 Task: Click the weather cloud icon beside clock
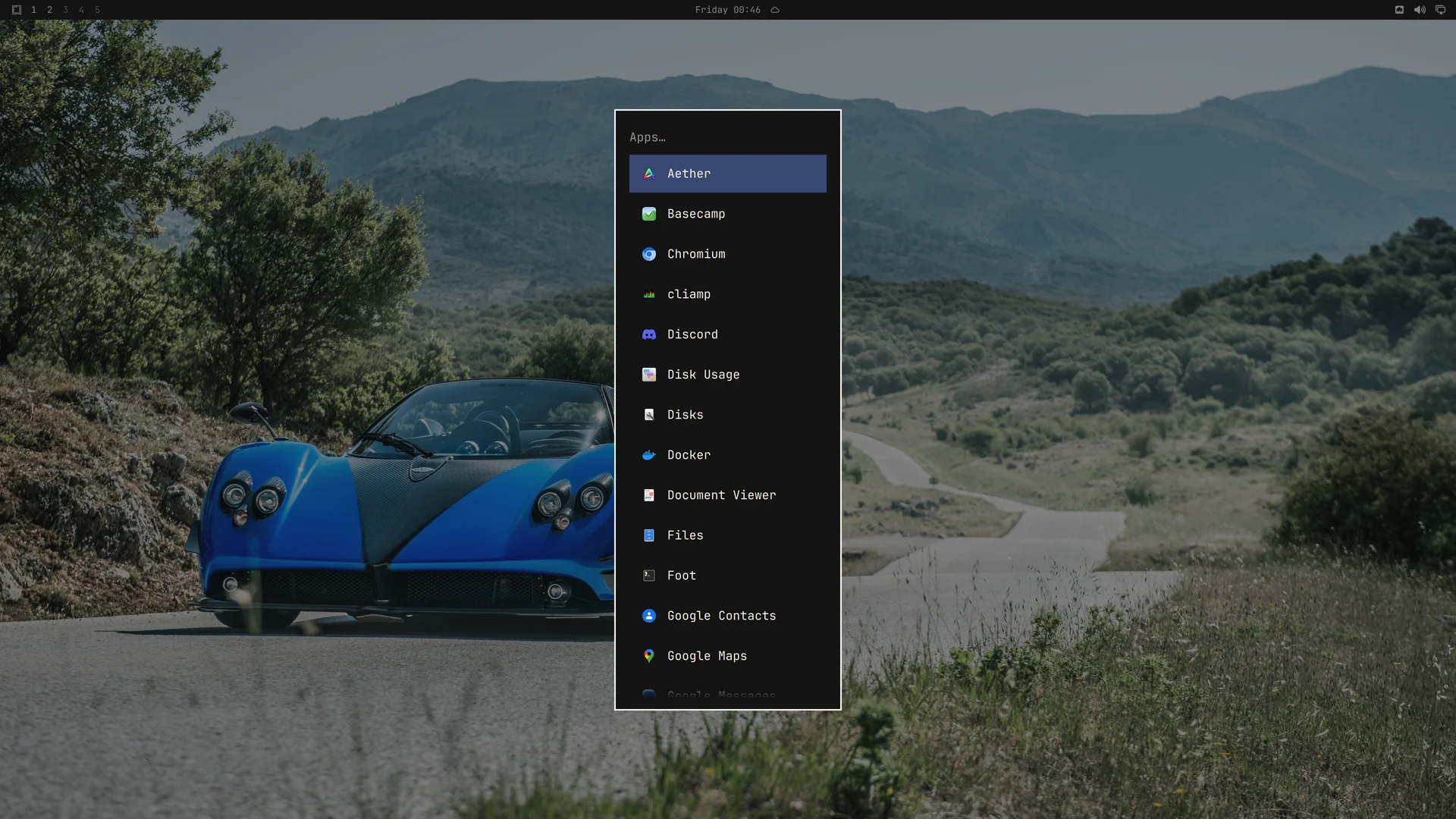coord(775,10)
